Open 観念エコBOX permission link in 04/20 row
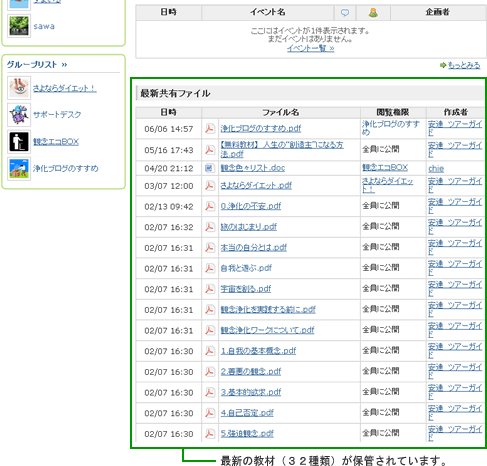 coord(385,168)
